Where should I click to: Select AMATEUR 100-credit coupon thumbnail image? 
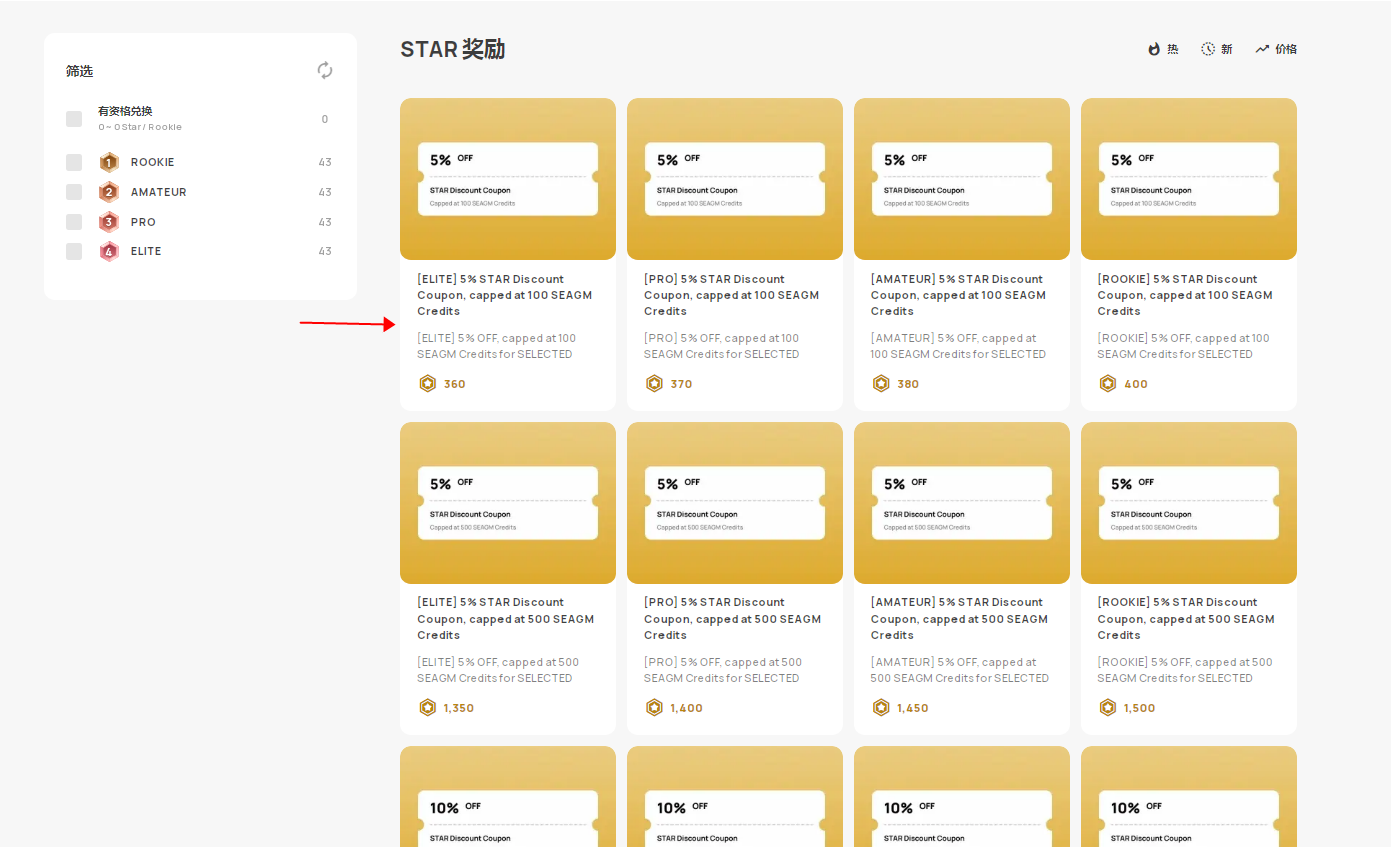pyautogui.click(x=962, y=179)
